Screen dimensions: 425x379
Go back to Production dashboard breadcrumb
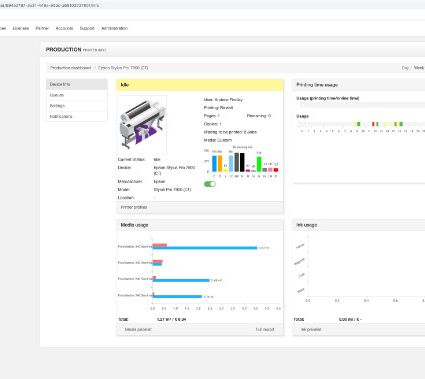(70, 68)
